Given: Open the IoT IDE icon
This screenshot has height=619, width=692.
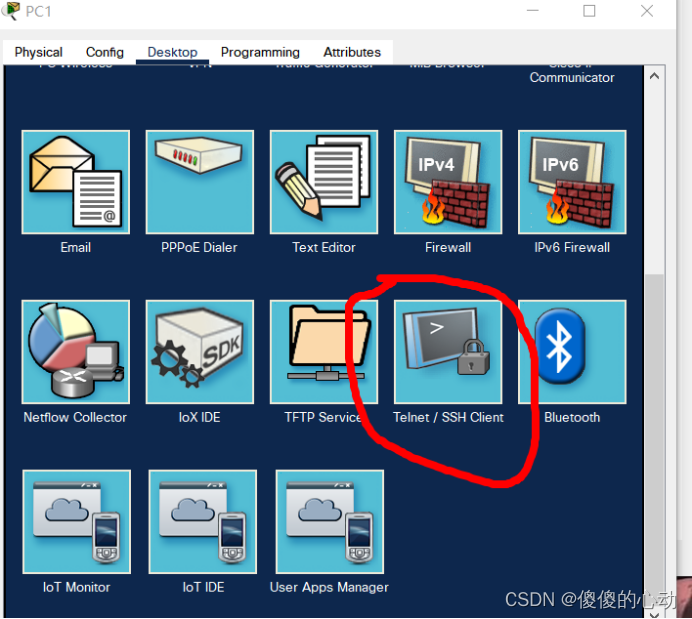Looking at the screenshot, I should point(203,521).
